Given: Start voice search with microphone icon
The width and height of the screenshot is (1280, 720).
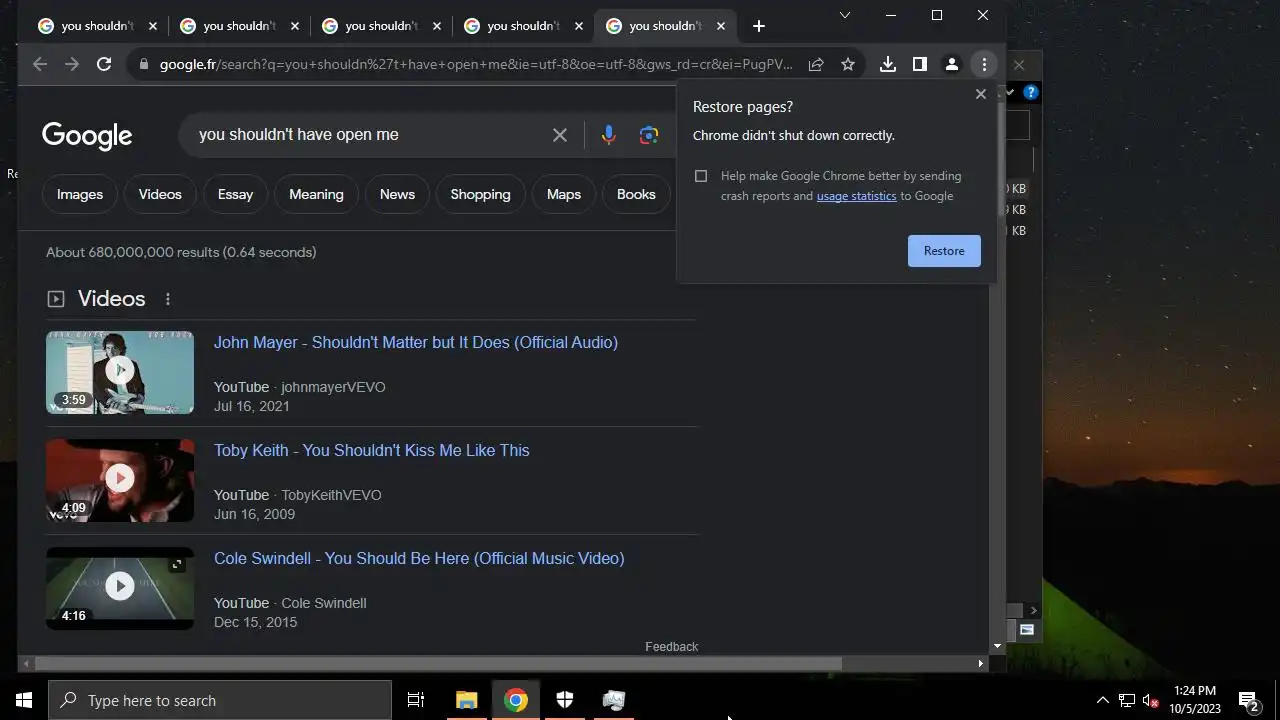Looking at the screenshot, I should point(608,135).
